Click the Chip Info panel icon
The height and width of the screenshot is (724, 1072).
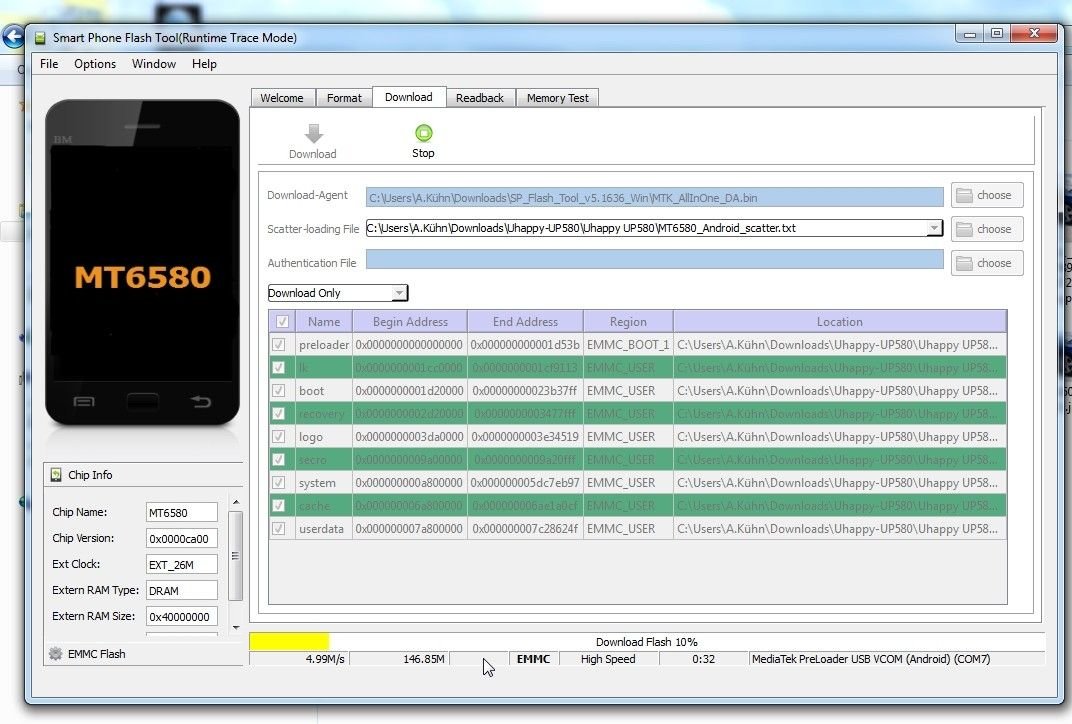tap(56, 474)
